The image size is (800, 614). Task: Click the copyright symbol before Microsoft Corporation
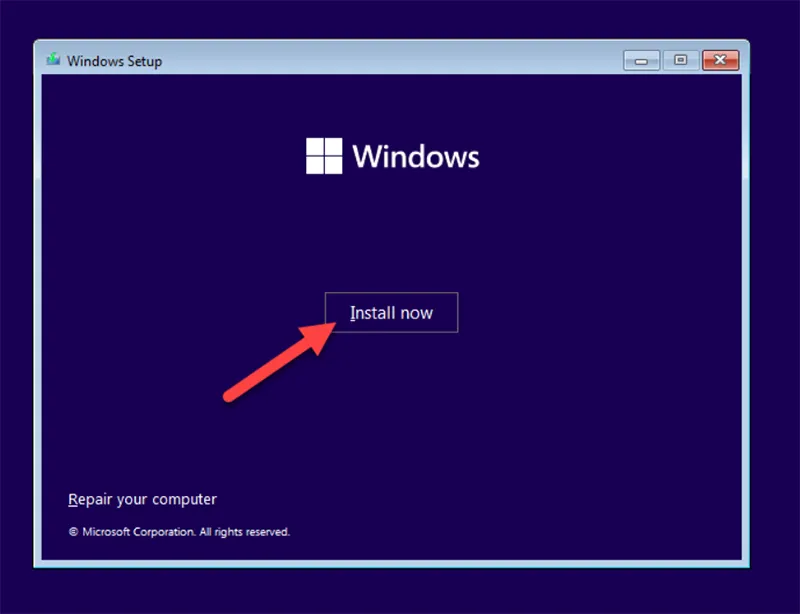(73, 532)
